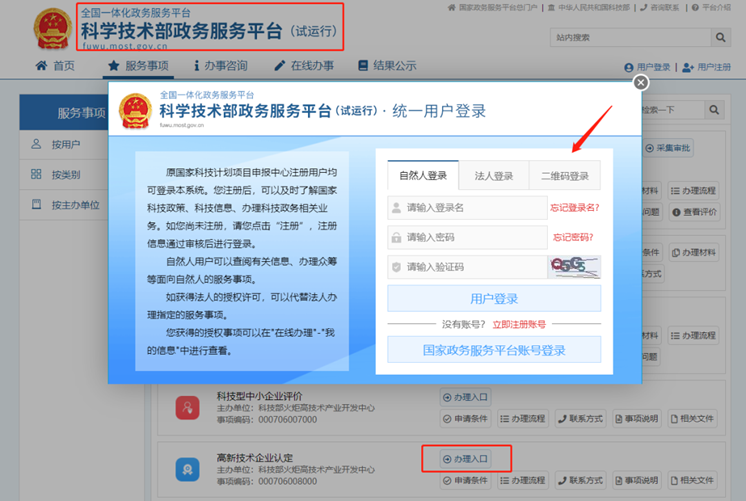Switch to the 法人登录 tab
Viewport: 746px width, 501px height.
click(494, 176)
